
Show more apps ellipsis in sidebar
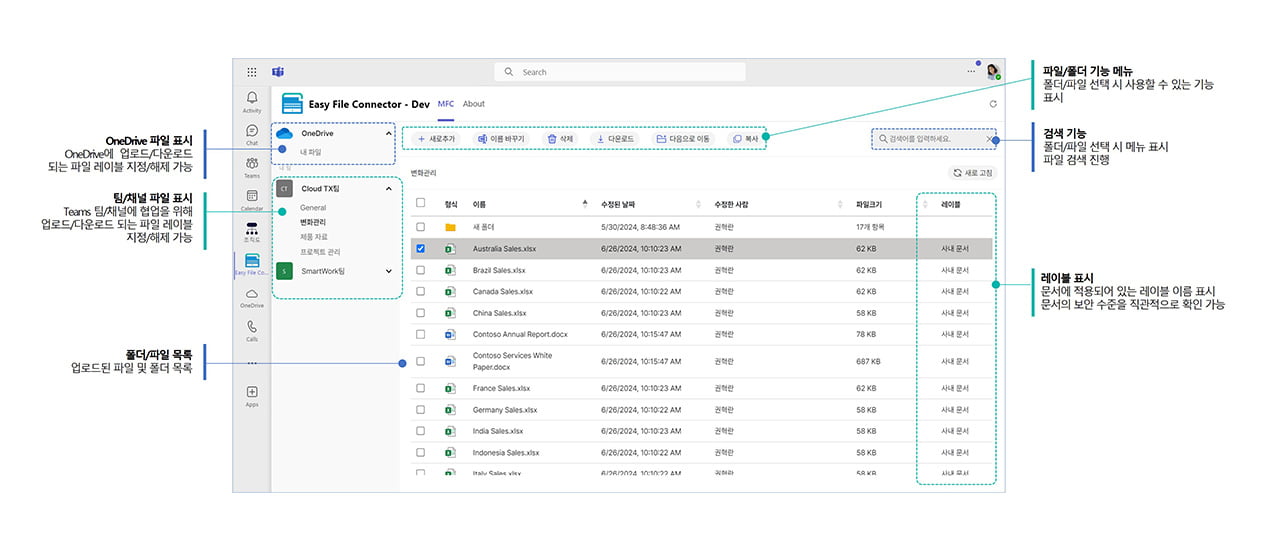click(x=252, y=363)
